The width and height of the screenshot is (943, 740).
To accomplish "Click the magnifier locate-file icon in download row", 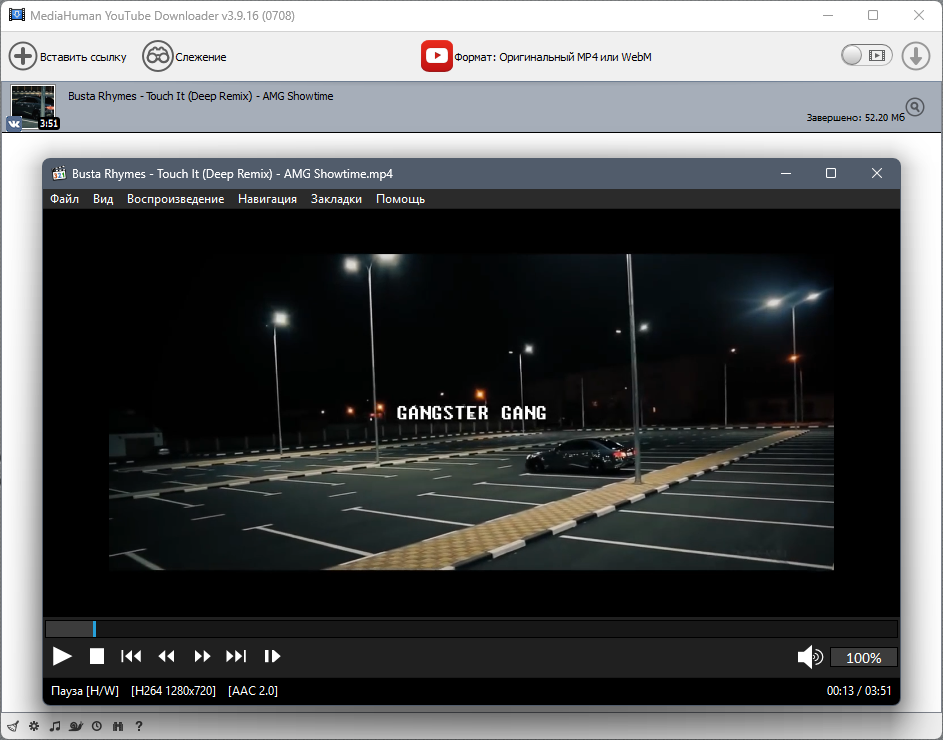I will (915, 107).
